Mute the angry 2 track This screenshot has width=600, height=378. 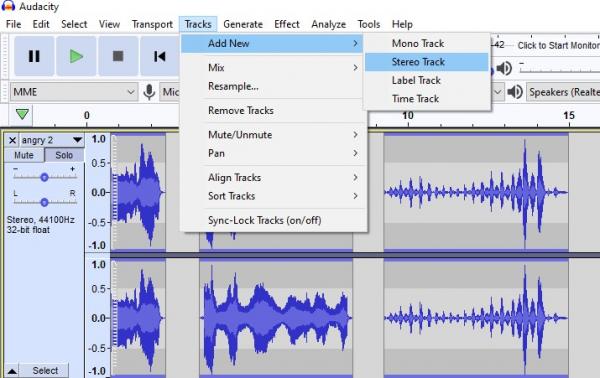24,155
